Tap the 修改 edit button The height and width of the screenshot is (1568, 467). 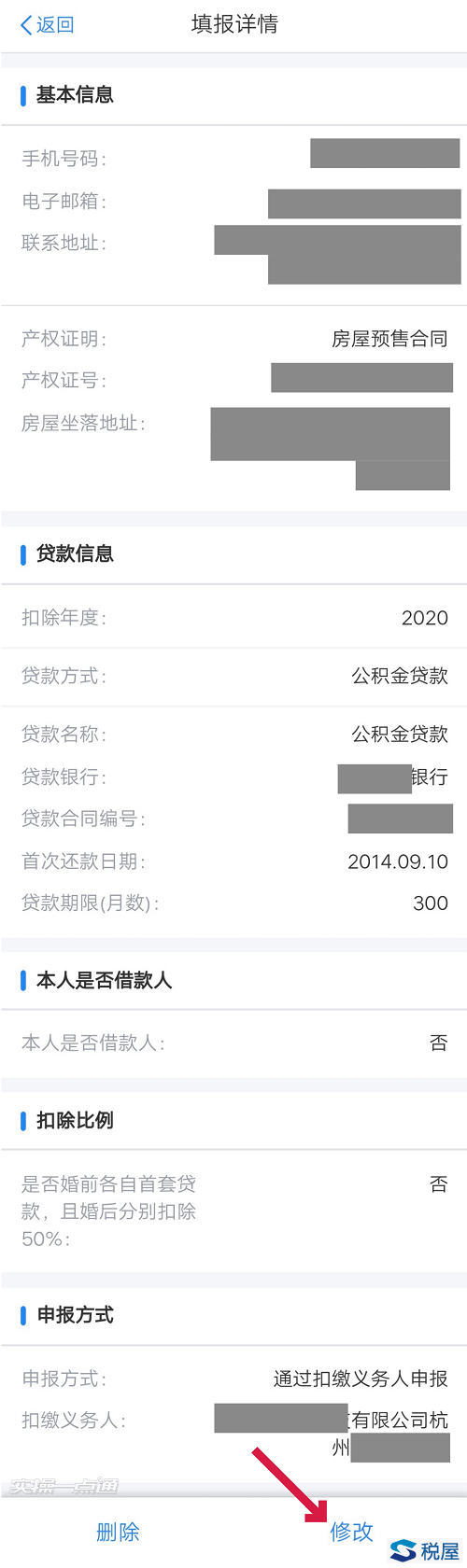pyautogui.click(x=351, y=1531)
